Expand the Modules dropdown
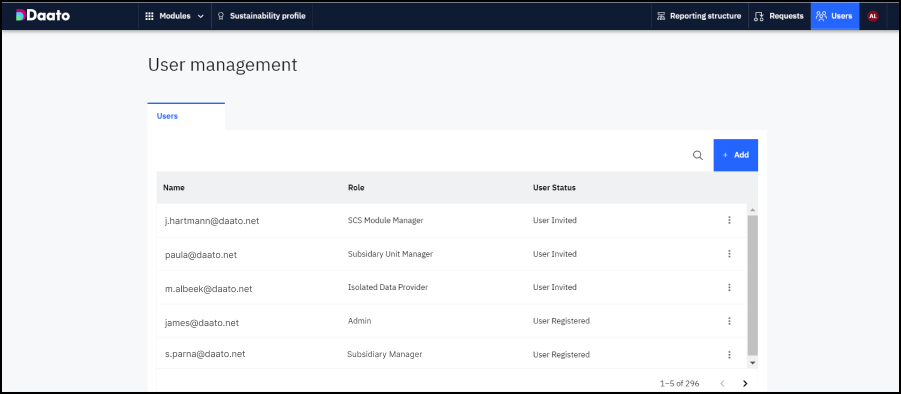Image resolution: width=901 pixels, height=394 pixels. pyautogui.click(x=175, y=16)
